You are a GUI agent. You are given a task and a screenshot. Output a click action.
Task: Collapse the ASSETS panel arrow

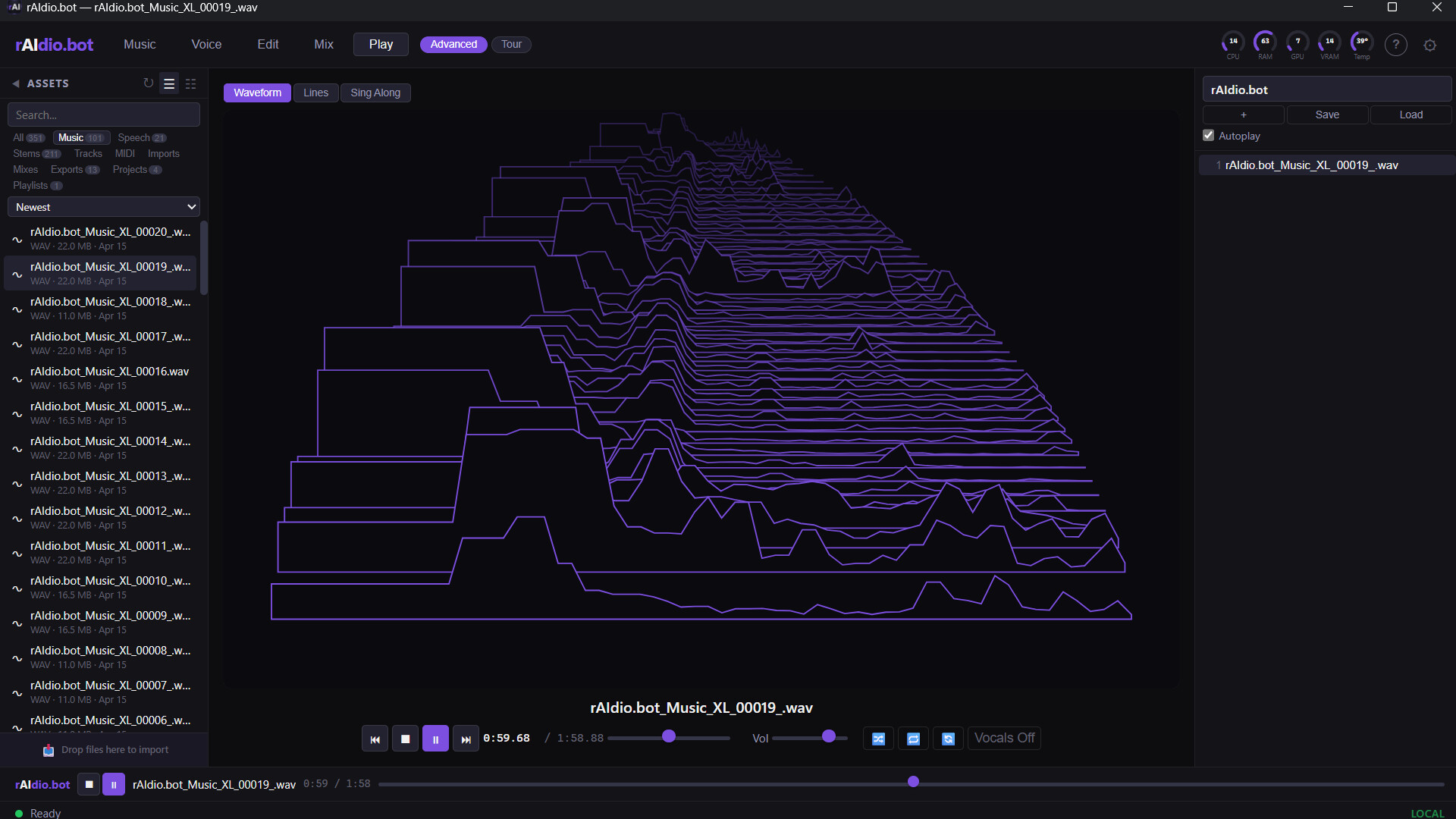[15, 83]
